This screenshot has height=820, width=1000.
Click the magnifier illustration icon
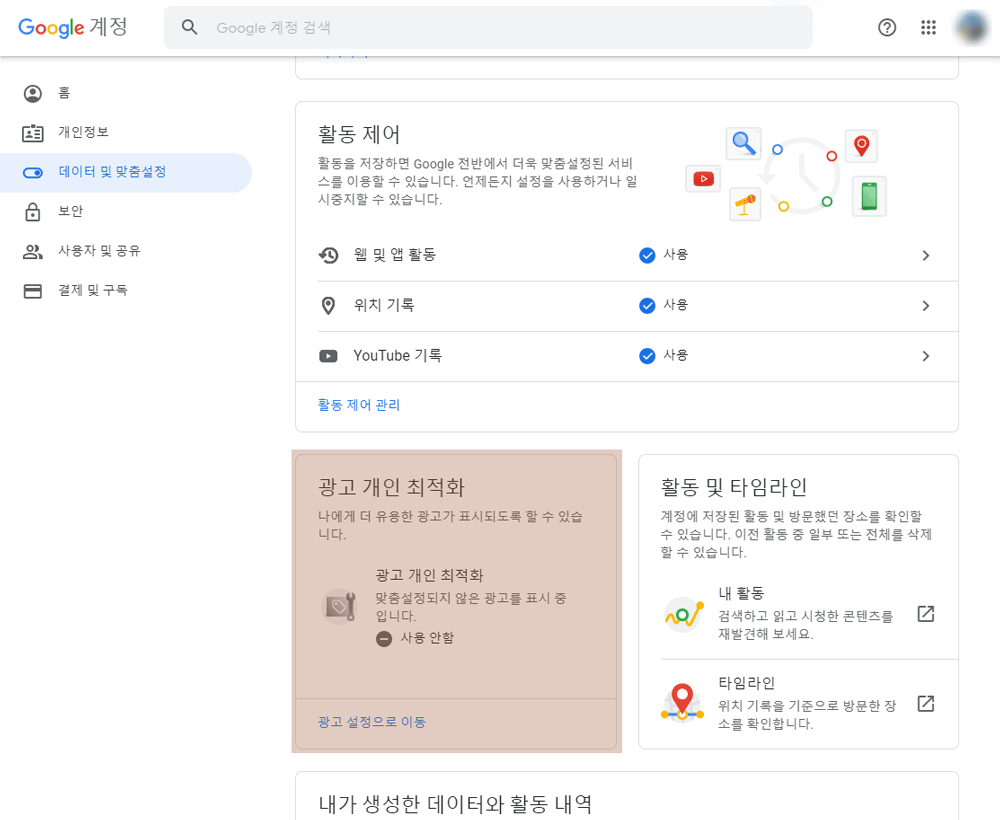point(744,143)
